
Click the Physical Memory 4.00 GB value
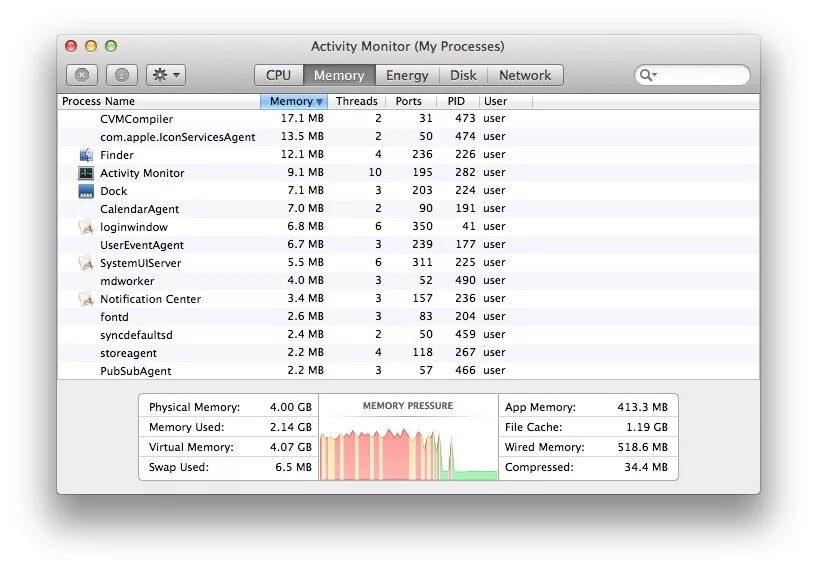point(291,407)
